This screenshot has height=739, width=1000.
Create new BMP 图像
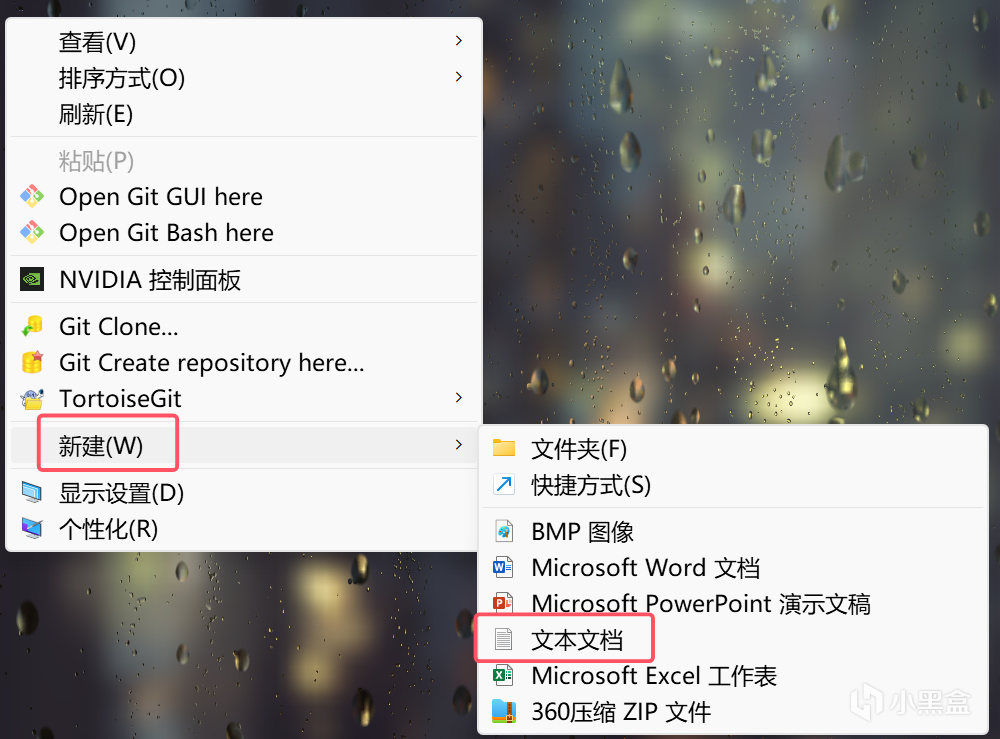pos(733,531)
